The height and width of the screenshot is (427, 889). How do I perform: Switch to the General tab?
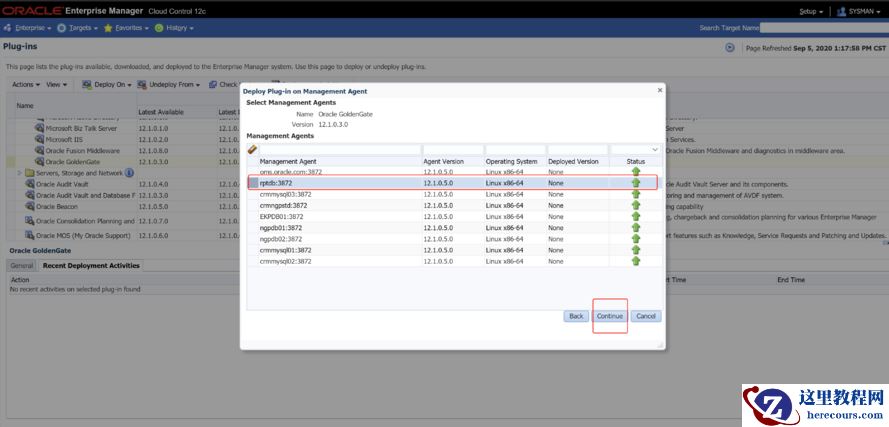tap(21, 266)
